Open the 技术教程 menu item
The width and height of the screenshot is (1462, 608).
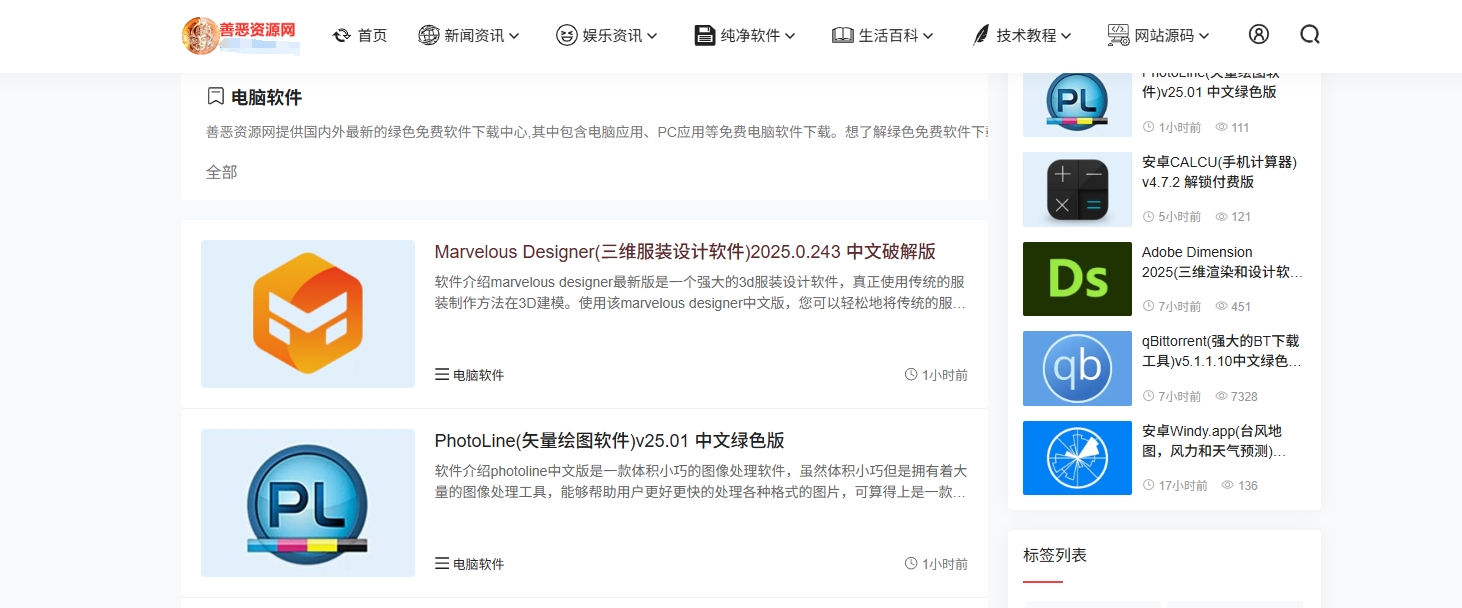(1021, 36)
